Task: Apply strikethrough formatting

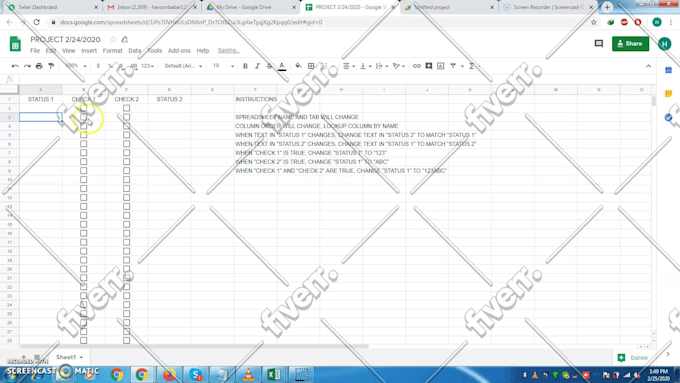Action: tap(269, 66)
